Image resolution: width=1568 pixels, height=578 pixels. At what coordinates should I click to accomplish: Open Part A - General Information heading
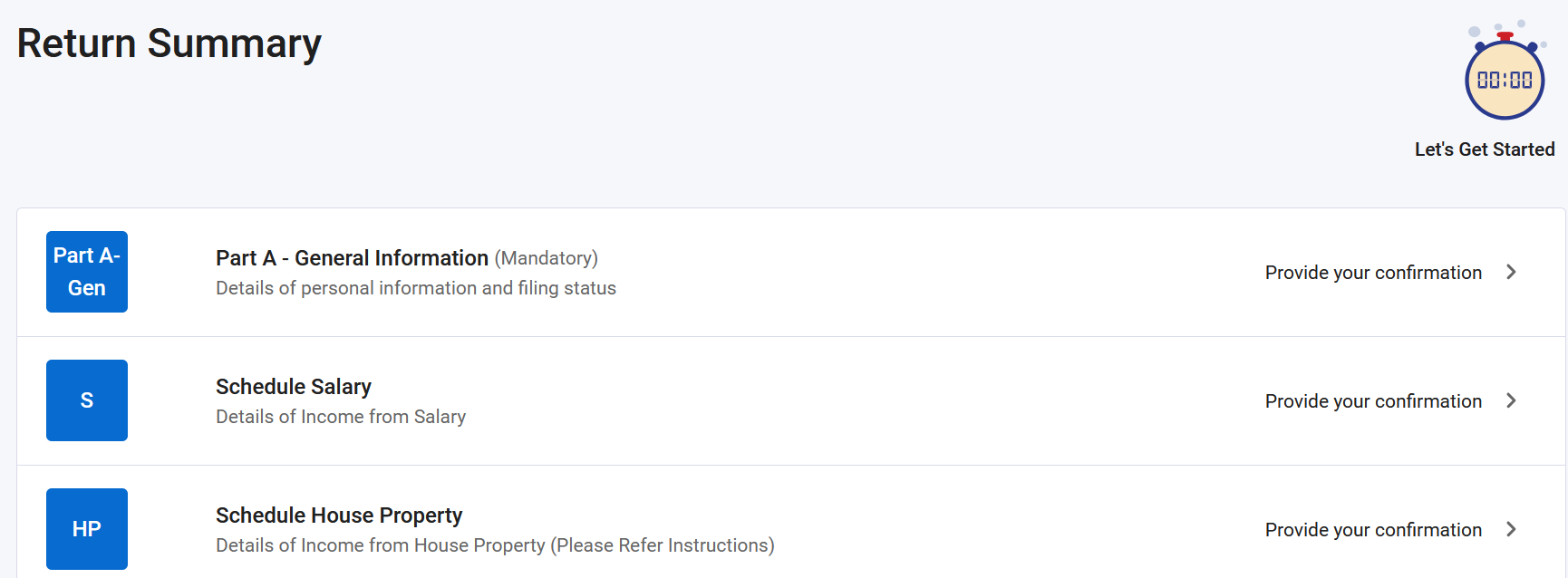(x=352, y=258)
